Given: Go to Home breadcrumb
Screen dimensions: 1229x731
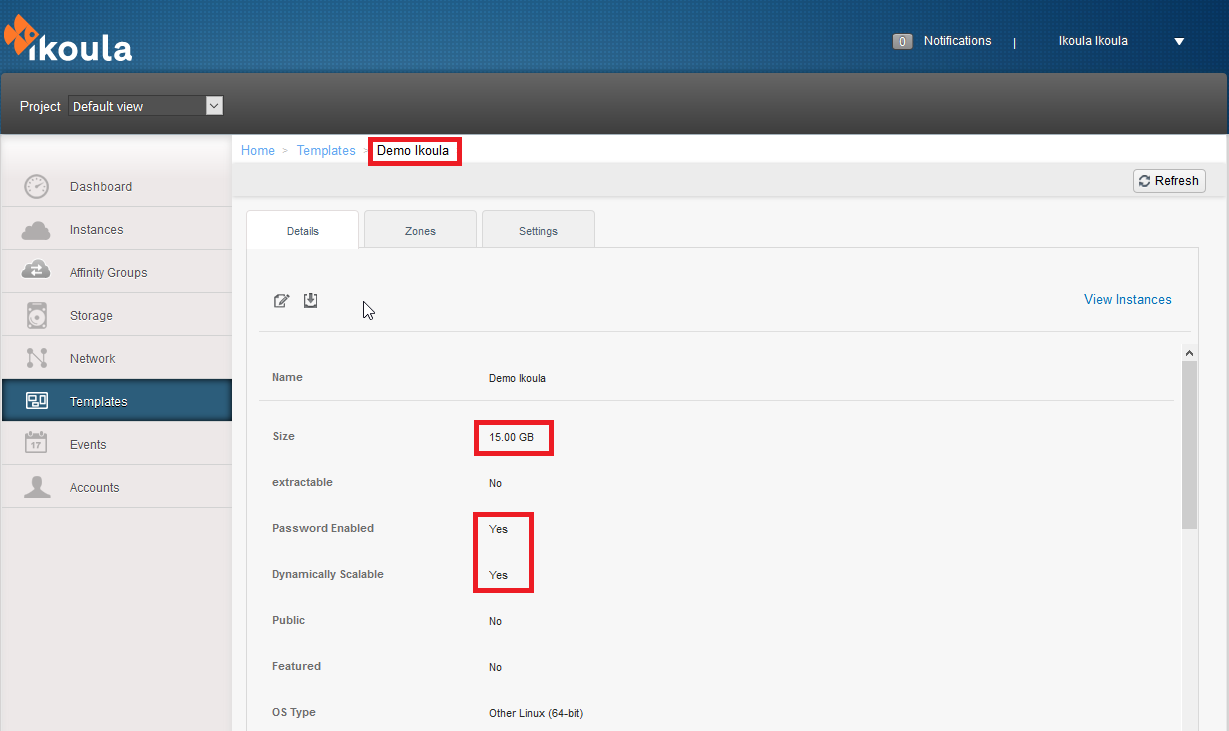Looking at the screenshot, I should 258,151.
